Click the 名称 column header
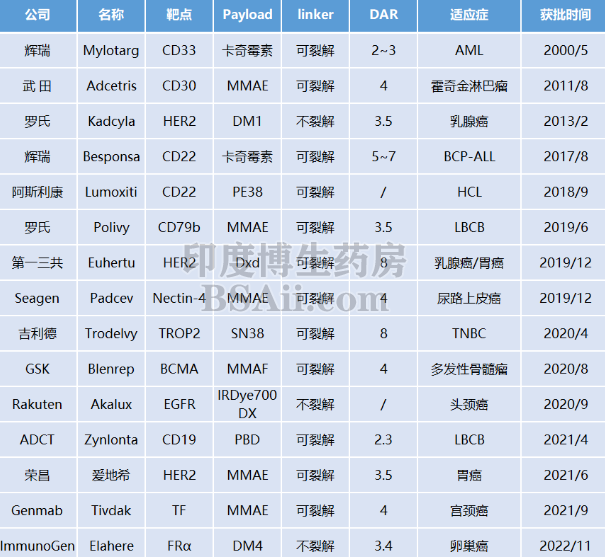The height and width of the screenshot is (557, 605). pyautogui.click(x=111, y=15)
